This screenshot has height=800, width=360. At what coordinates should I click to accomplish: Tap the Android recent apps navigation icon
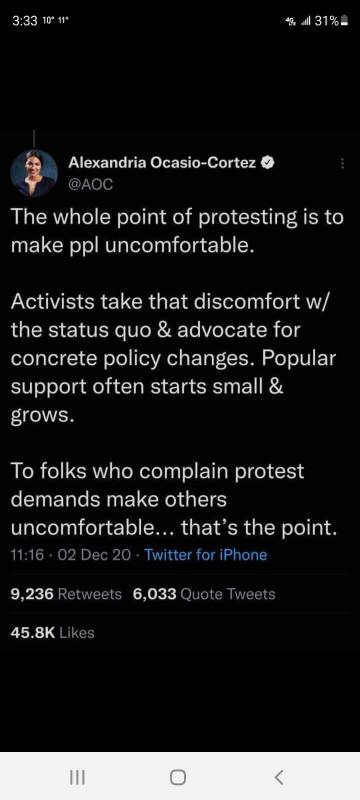point(78,777)
